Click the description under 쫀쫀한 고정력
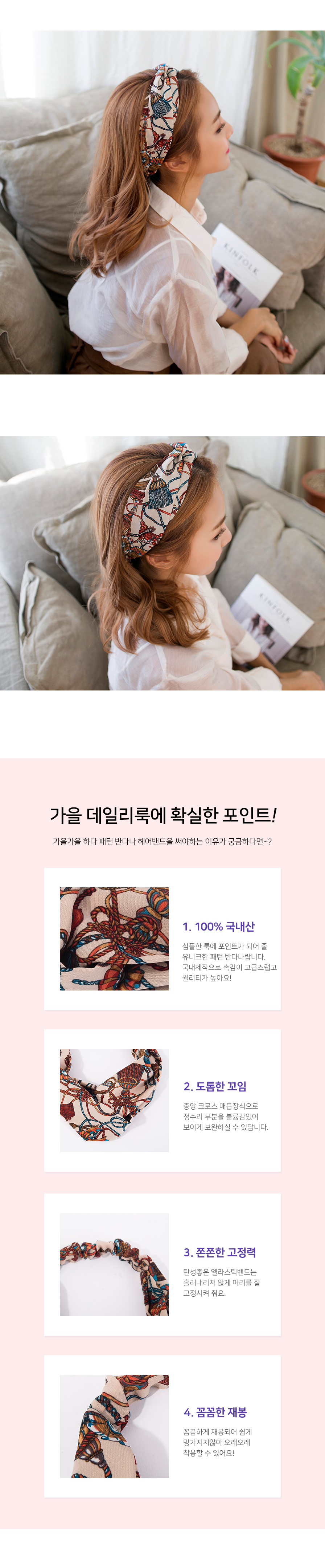Screen dimensions: 325x1568 point(221,1283)
